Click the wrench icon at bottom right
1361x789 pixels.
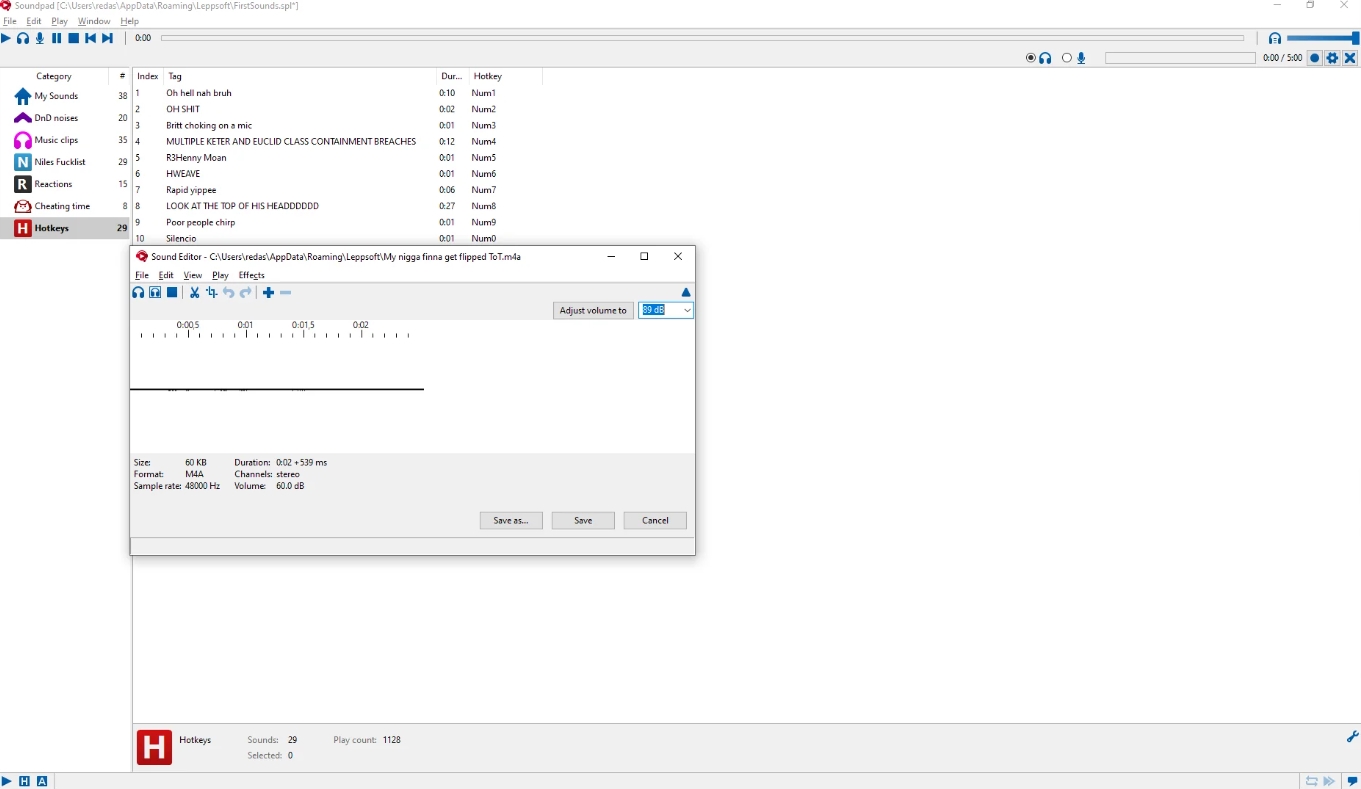pyautogui.click(x=1352, y=737)
